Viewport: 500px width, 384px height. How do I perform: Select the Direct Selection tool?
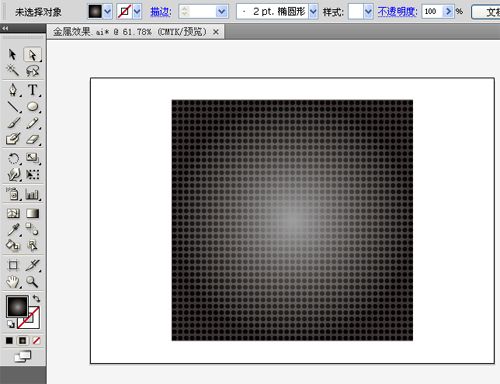tap(32, 54)
